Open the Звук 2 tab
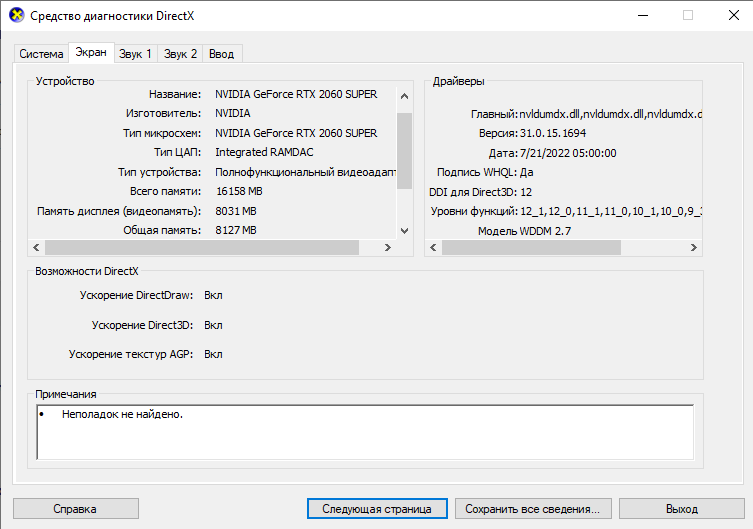Screen dimensions: 753x529 click(x=181, y=54)
